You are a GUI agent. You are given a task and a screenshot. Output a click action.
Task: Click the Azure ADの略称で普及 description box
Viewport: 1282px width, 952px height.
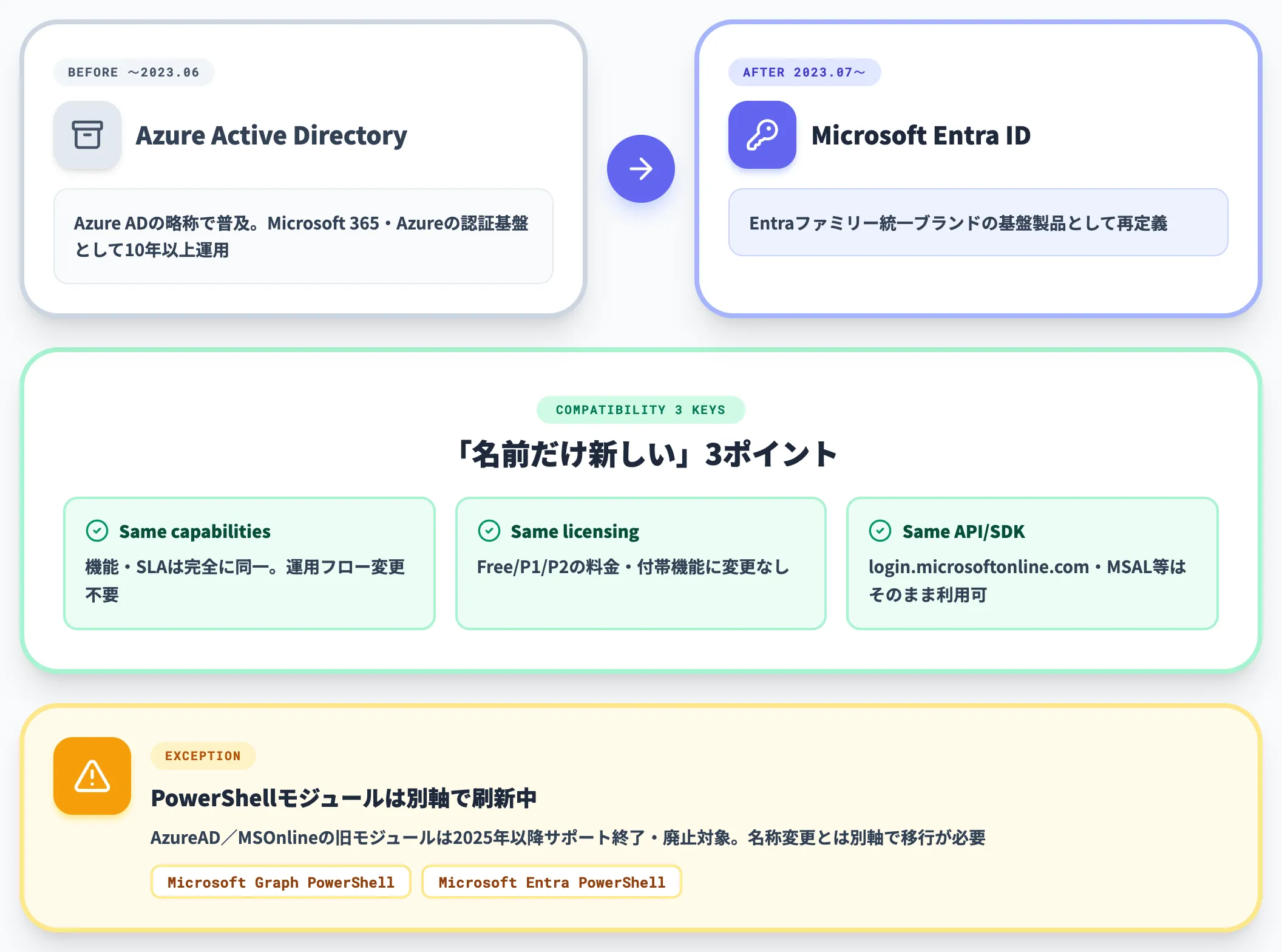point(304,236)
